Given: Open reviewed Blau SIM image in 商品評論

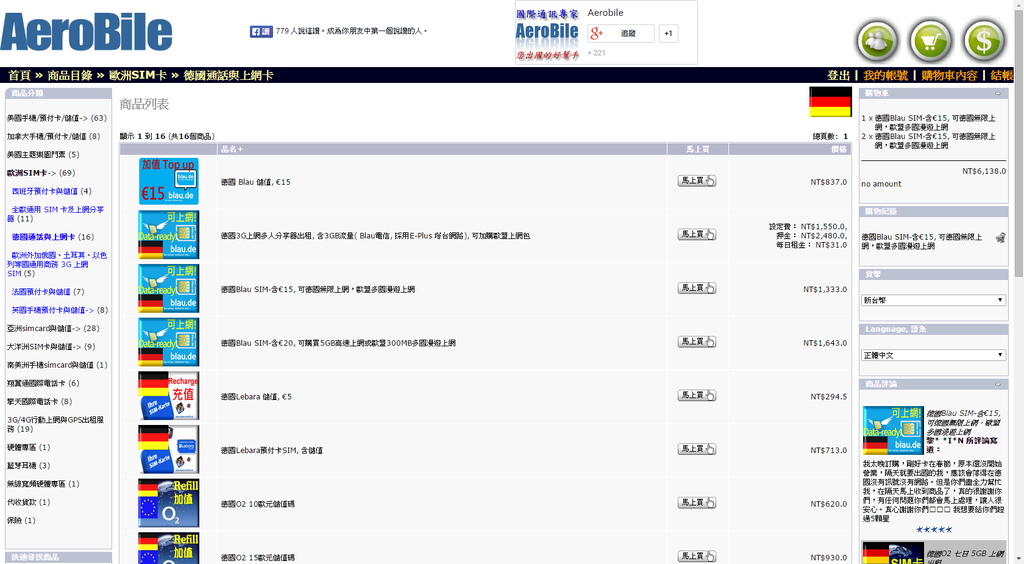Looking at the screenshot, I should tap(893, 430).
